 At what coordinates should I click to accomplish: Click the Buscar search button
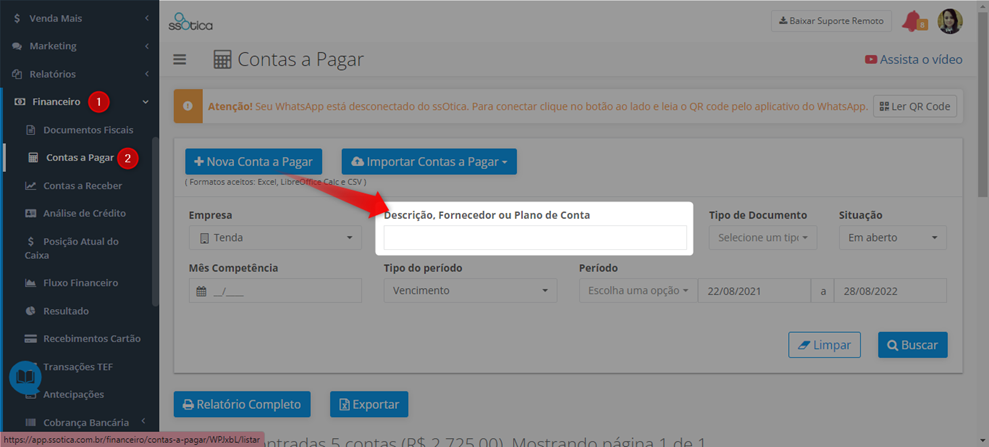pyautogui.click(x=913, y=345)
